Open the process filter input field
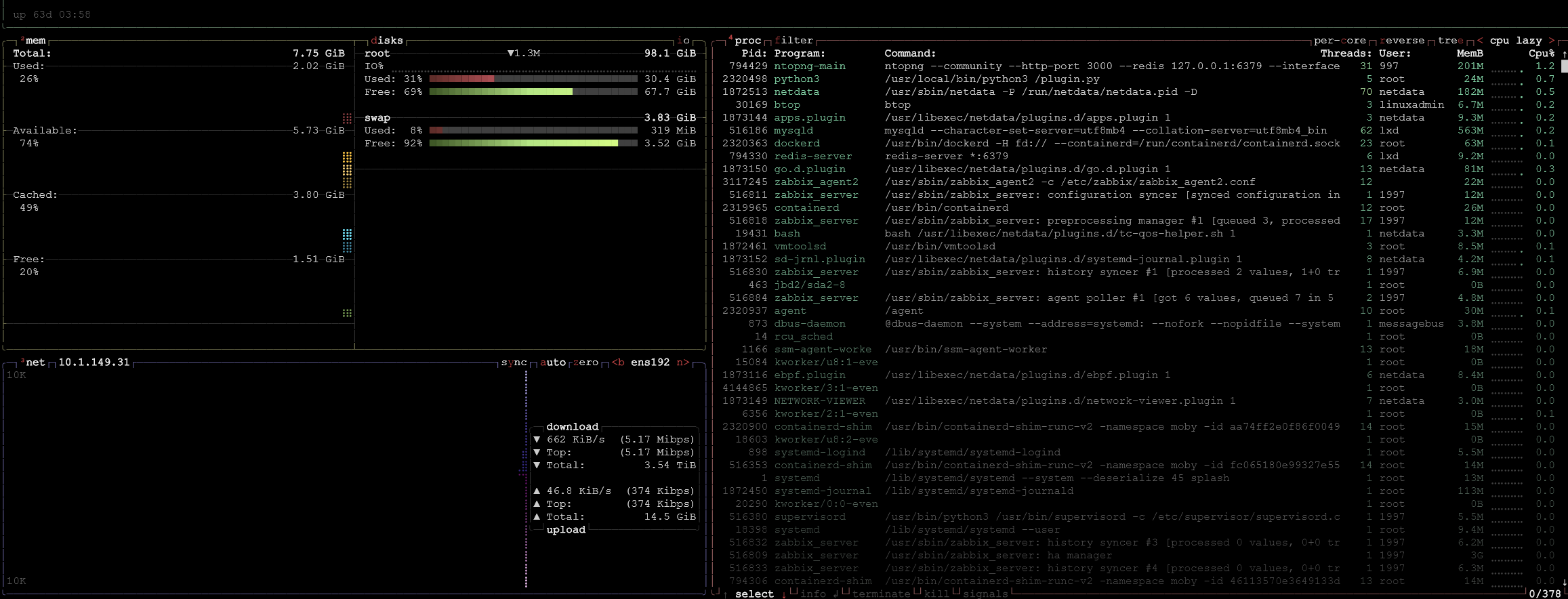 tap(793, 41)
